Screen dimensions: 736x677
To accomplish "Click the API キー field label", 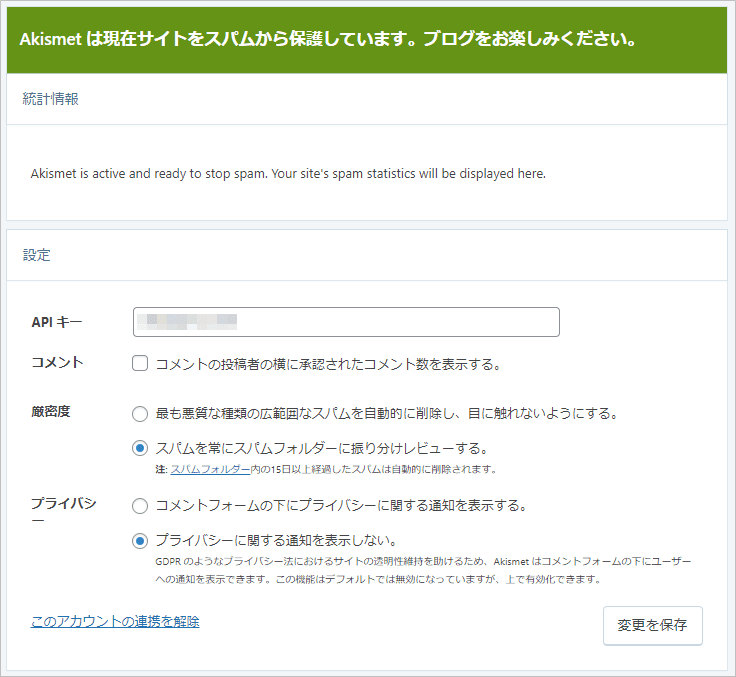I will click(57, 322).
